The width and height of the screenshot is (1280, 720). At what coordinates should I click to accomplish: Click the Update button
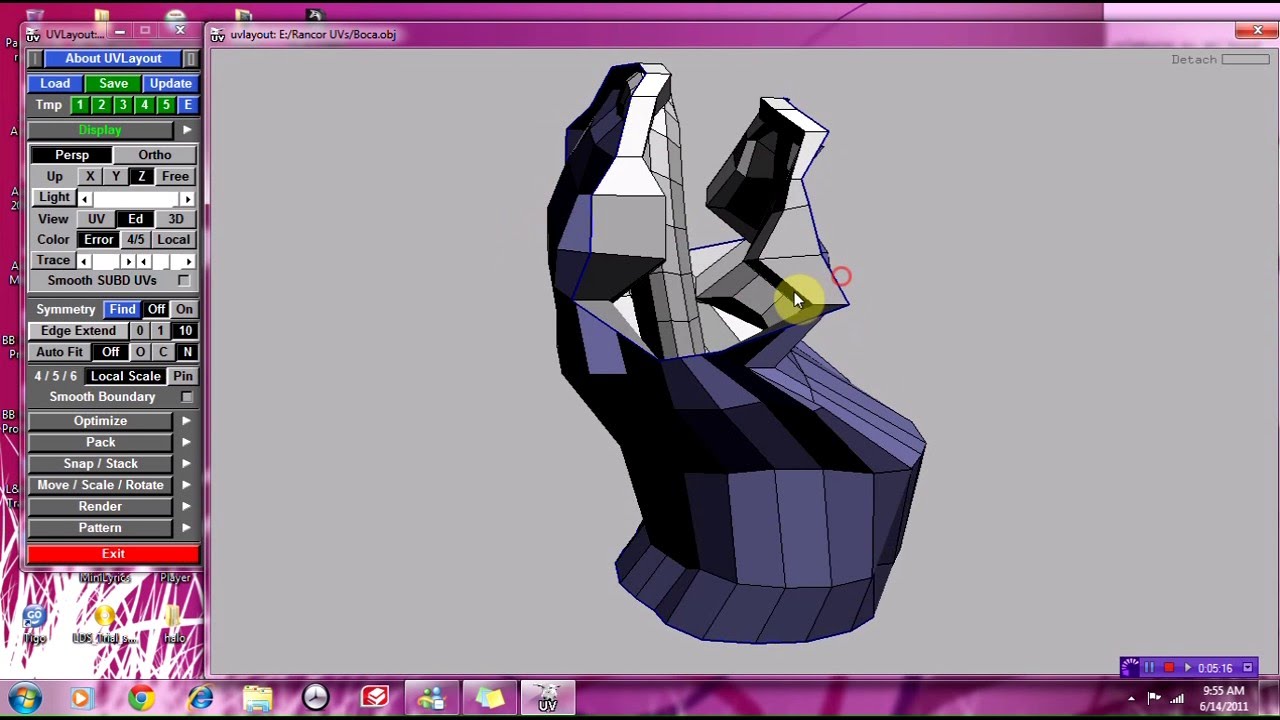pyautogui.click(x=170, y=83)
